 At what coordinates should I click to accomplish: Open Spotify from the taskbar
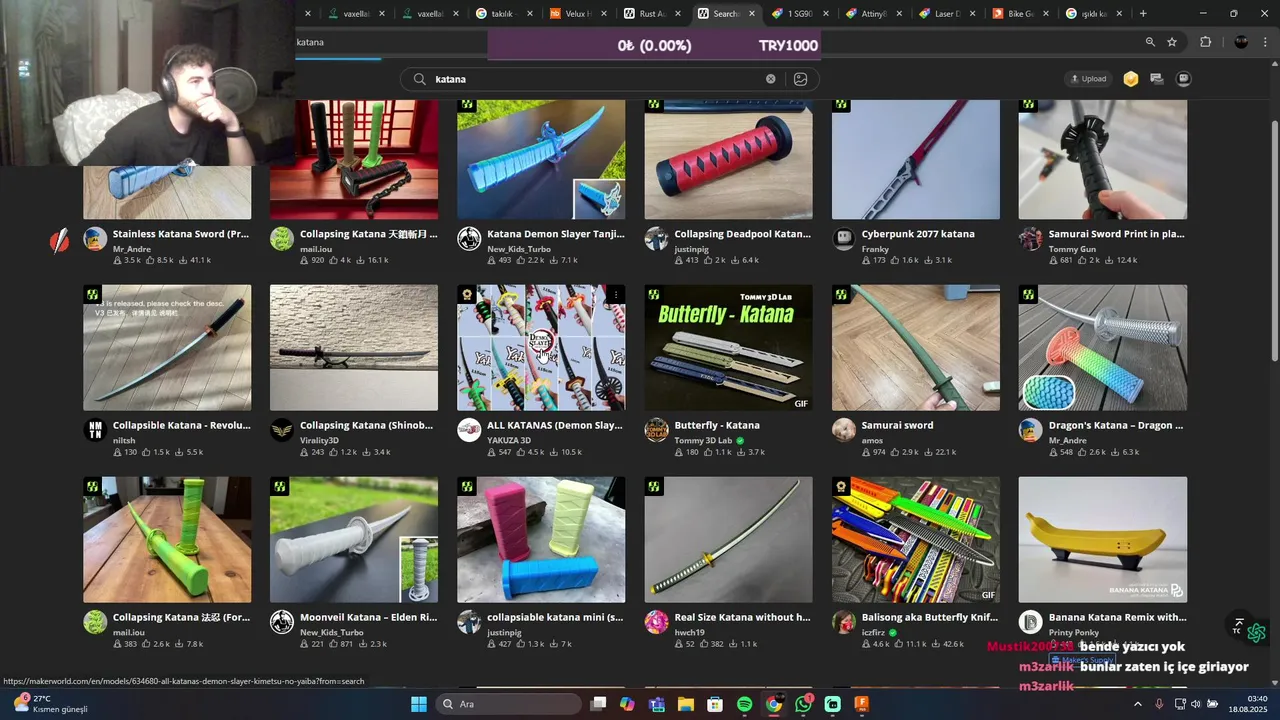(745, 704)
